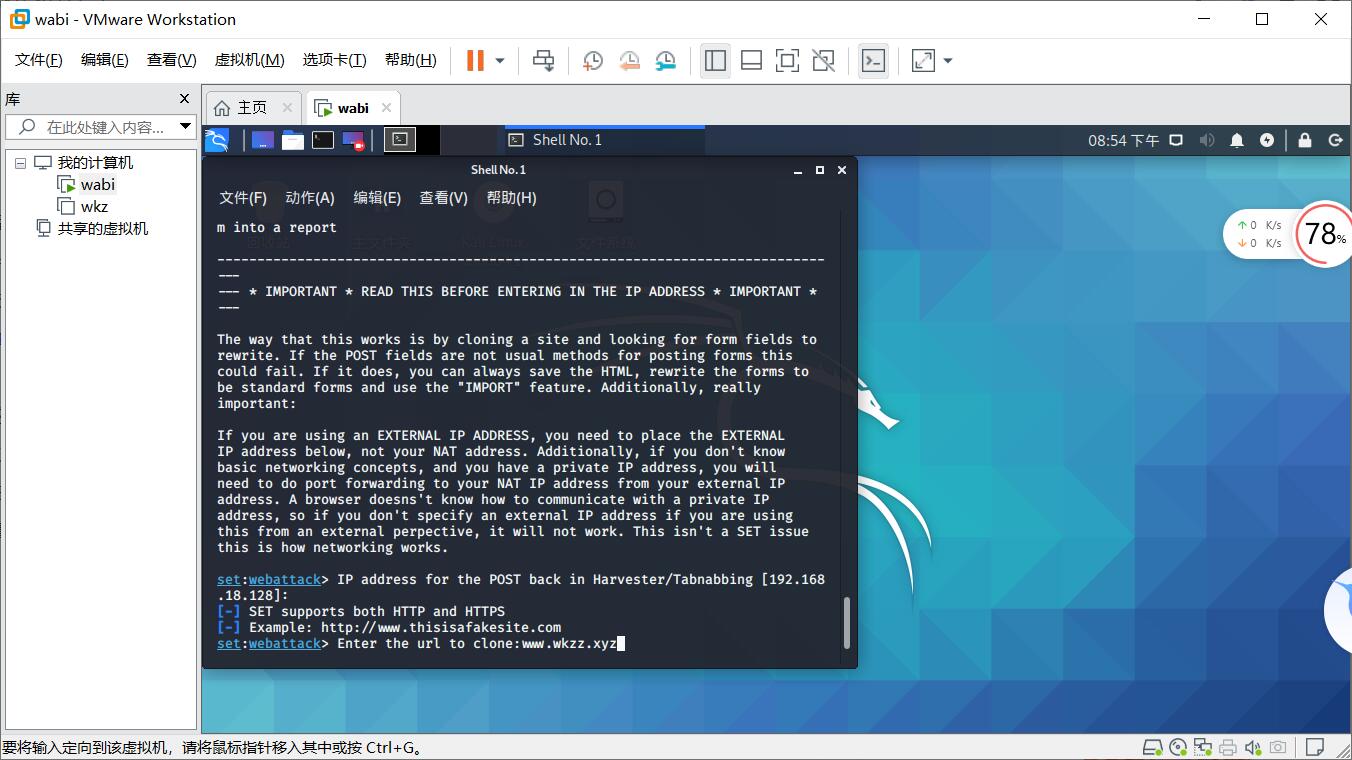The height and width of the screenshot is (760, 1352).
Task: Click the message log note icon in the status bar
Action: (x=1316, y=747)
